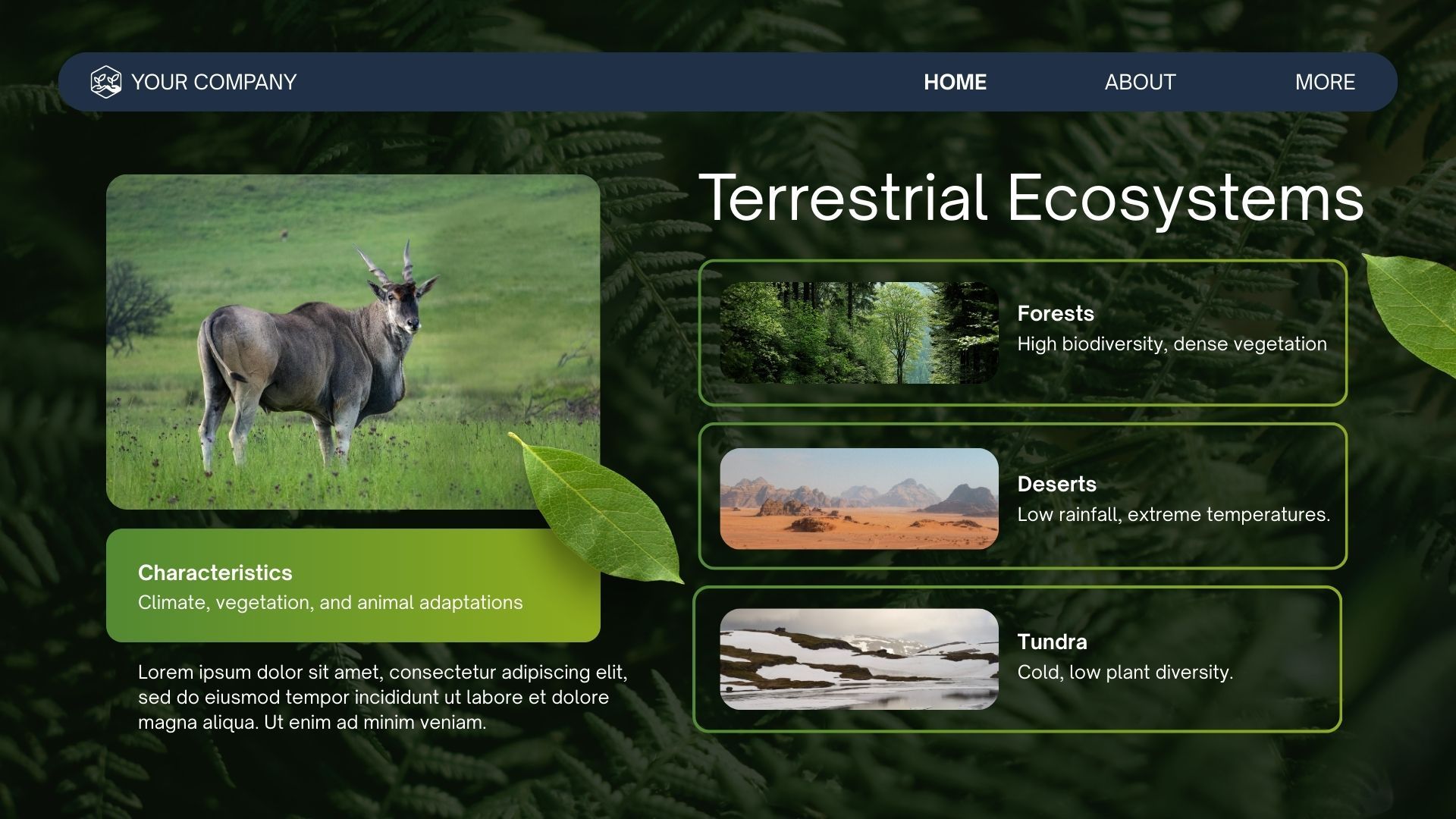Click 'Low rainfall, extreme temperatures' text

pyautogui.click(x=1173, y=515)
